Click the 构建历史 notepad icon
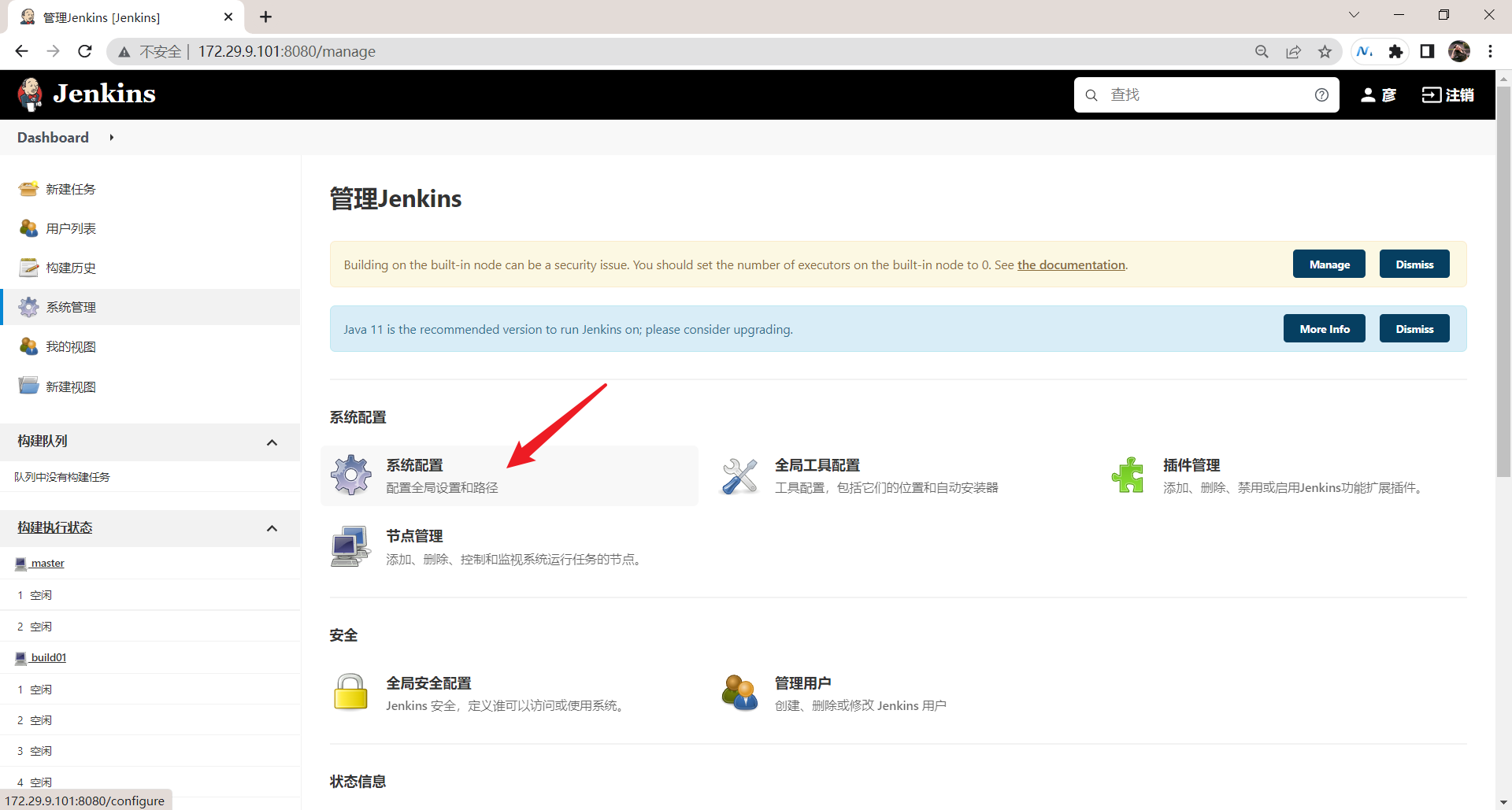Viewport: 1512px width, 810px height. point(28,268)
